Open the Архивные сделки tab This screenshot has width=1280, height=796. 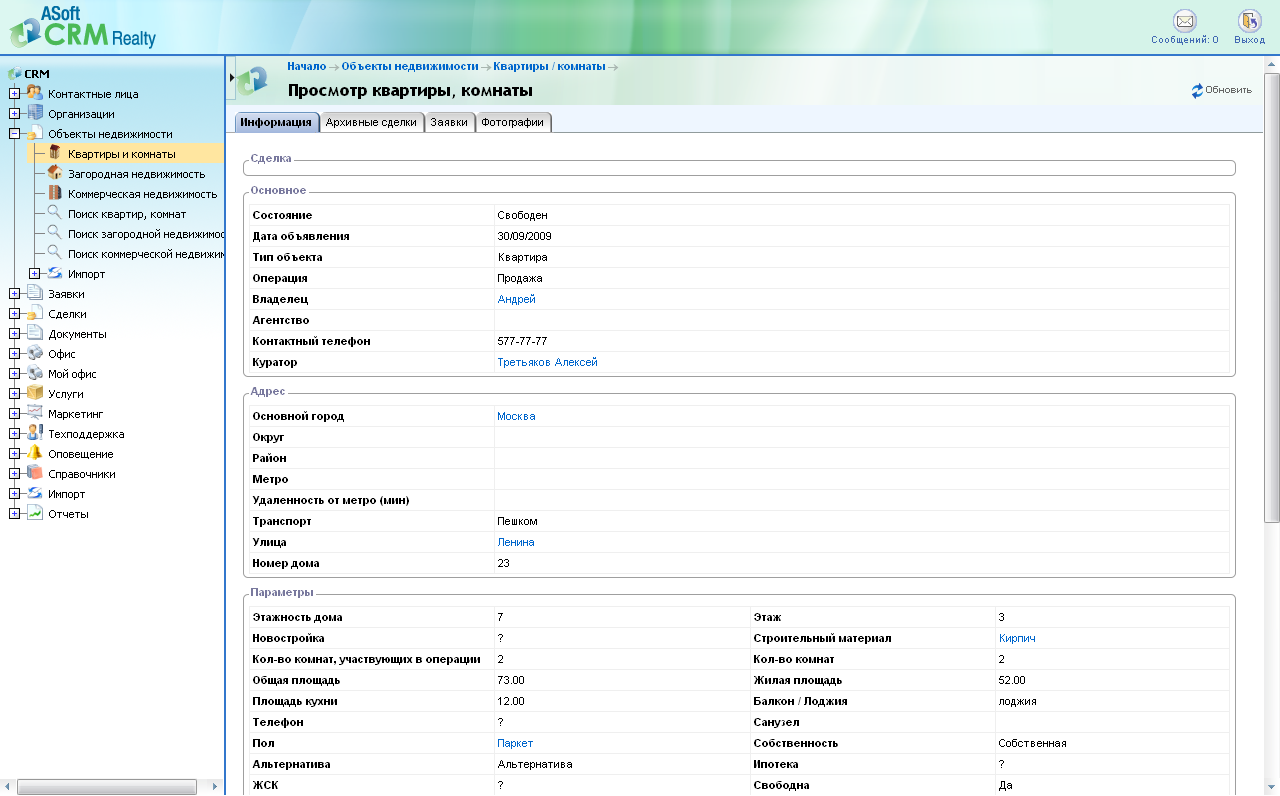pyautogui.click(x=371, y=122)
